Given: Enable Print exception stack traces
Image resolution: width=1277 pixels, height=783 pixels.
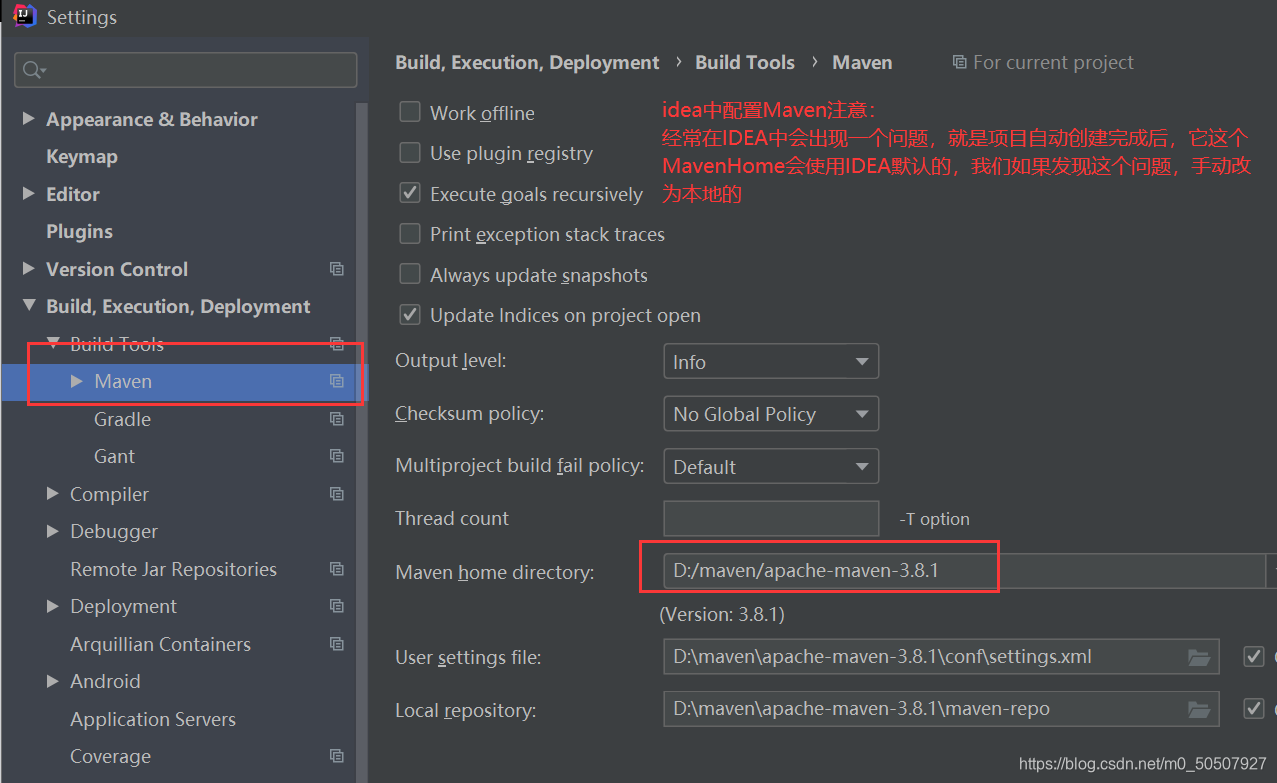Looking at the screenshot, I should (410, 234).
